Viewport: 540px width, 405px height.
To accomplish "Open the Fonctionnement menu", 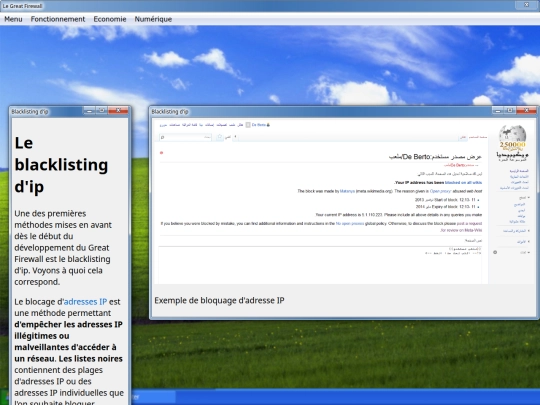I will [58, 19].
